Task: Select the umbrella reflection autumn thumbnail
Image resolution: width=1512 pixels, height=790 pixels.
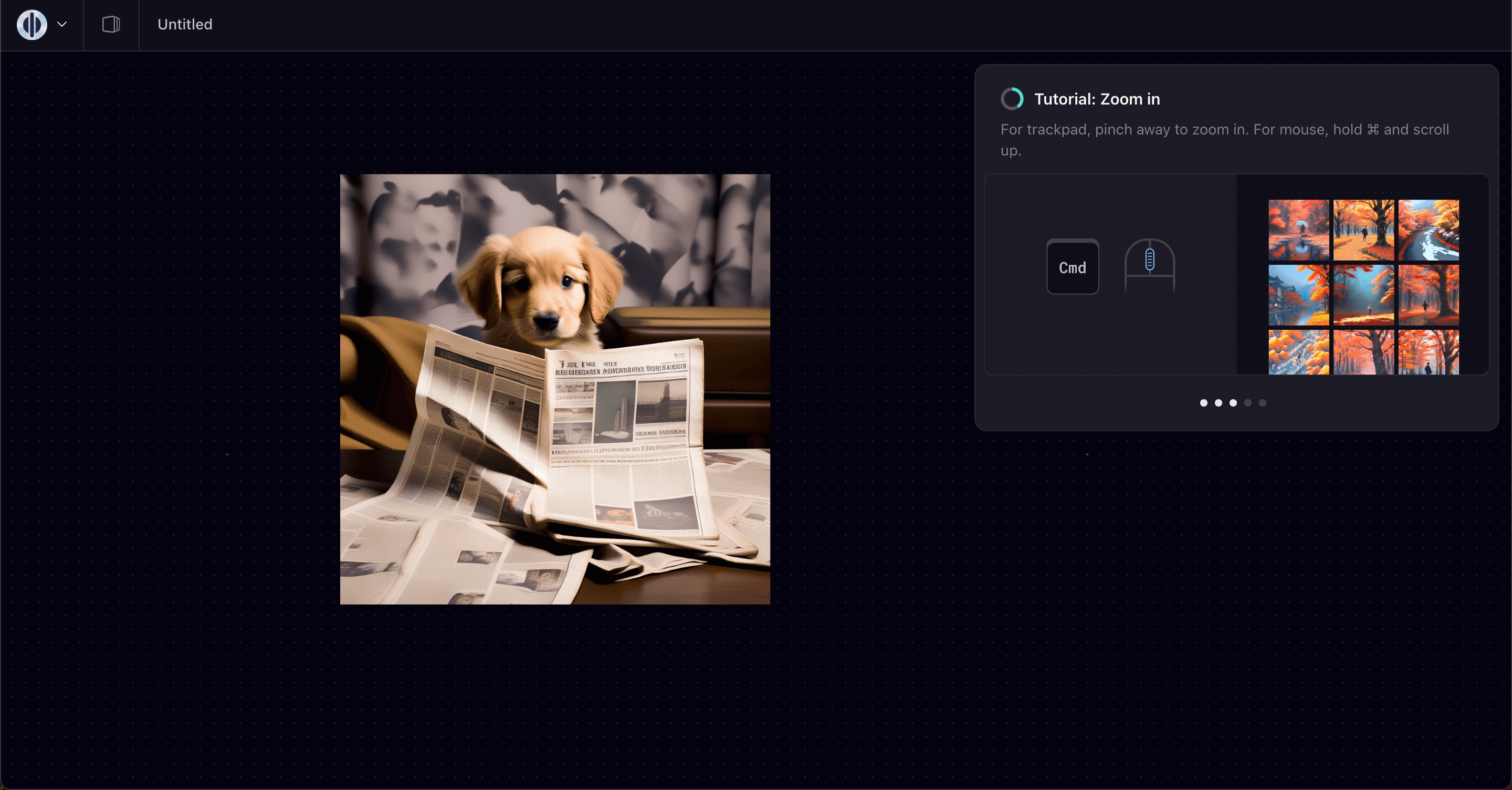Action: tap(1298, 230)
